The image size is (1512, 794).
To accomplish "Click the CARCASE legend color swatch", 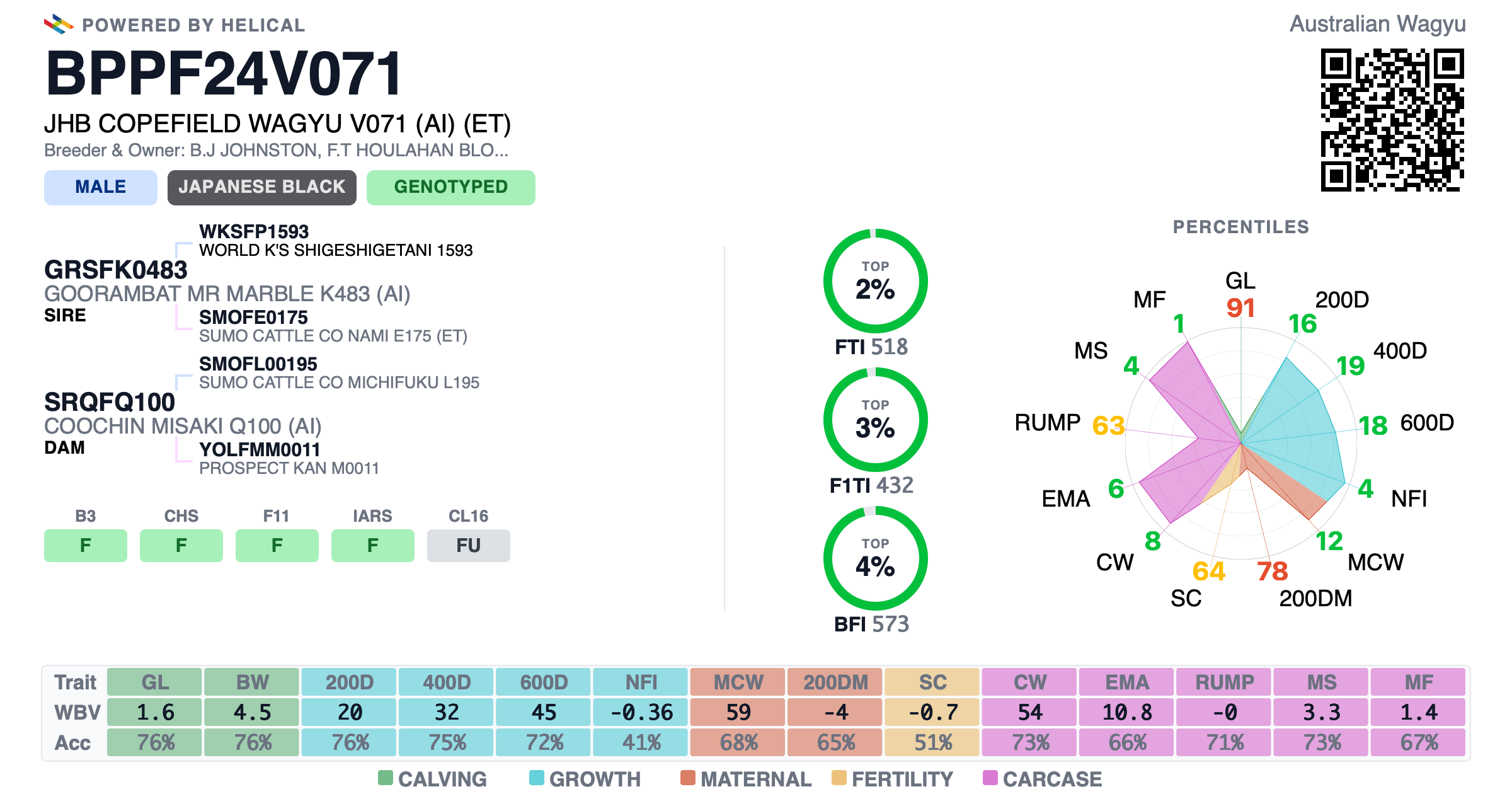I will click(x=990, y=778).
